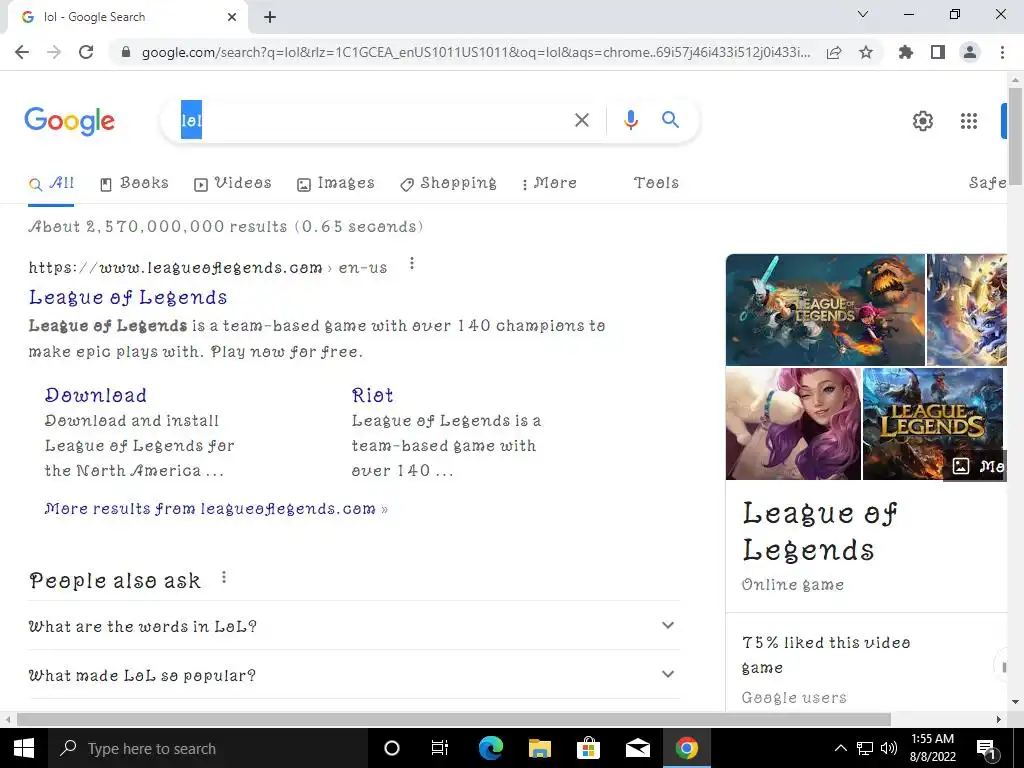The image size is (1024, 768).
Task: Open search Tools options
Action: point(656,183)
